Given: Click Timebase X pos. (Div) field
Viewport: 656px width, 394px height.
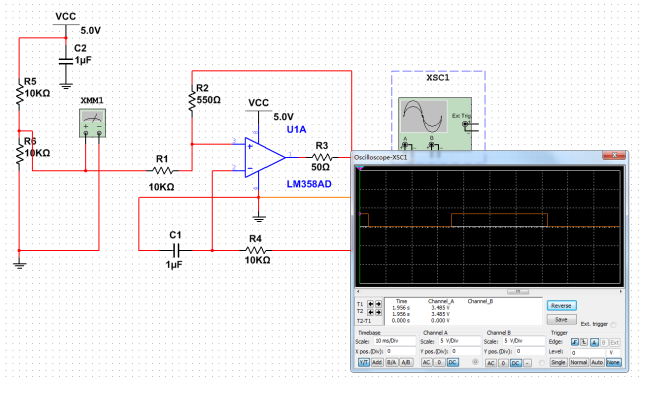Looking at the screenshot, I should (400, 351).
